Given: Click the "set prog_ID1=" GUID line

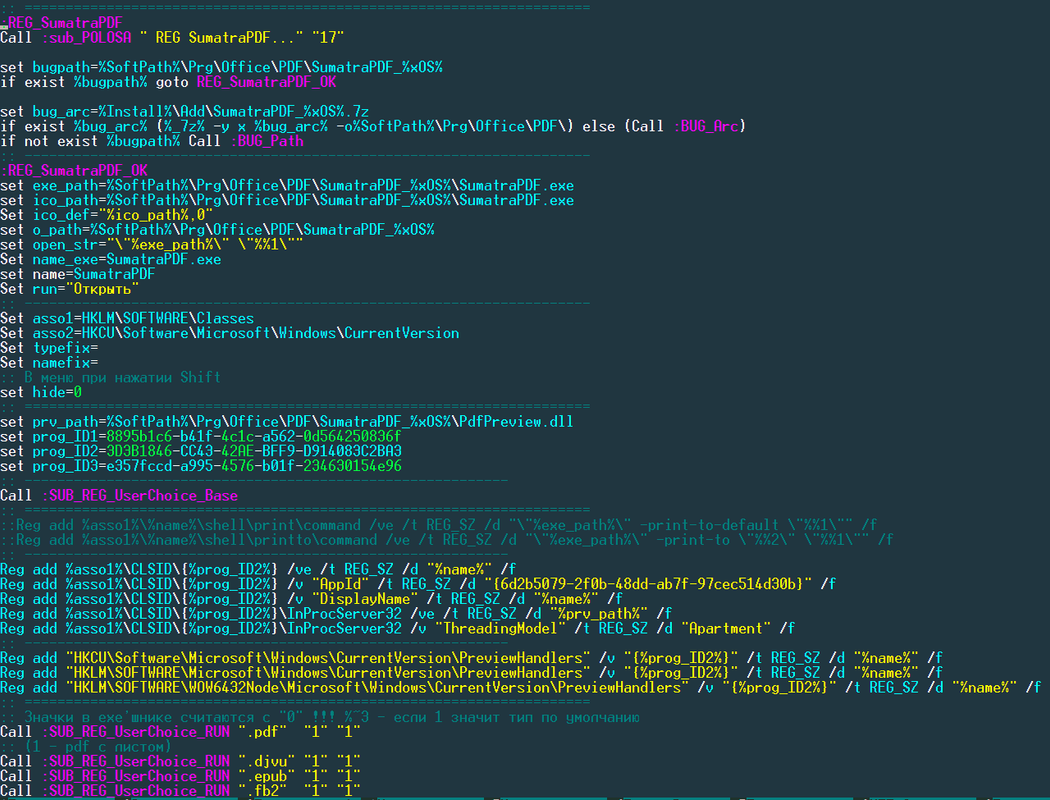Looking at the screenshot, I should (x=201, y=436).
